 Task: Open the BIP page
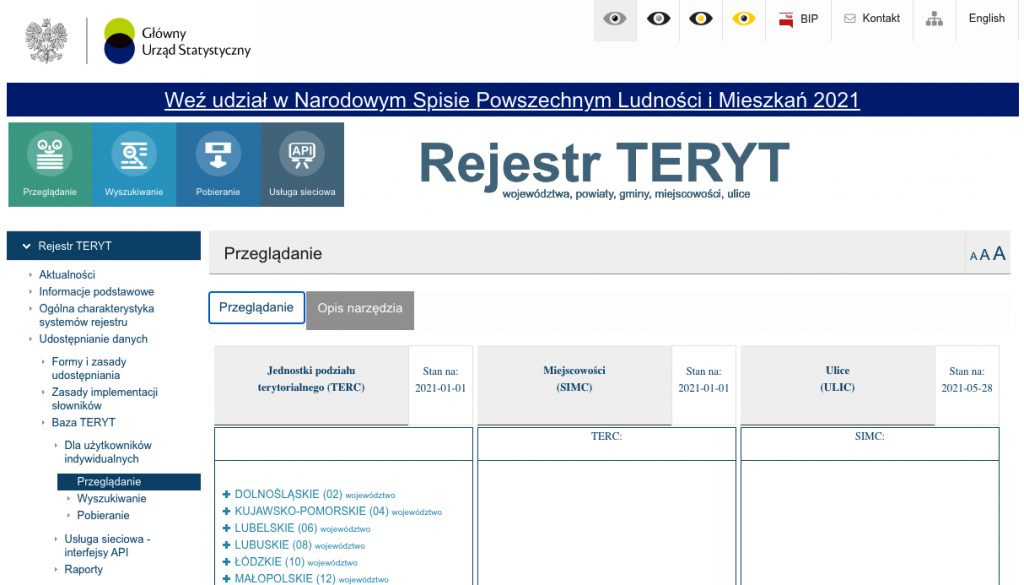pyautogui.click(x=798, y=19)
